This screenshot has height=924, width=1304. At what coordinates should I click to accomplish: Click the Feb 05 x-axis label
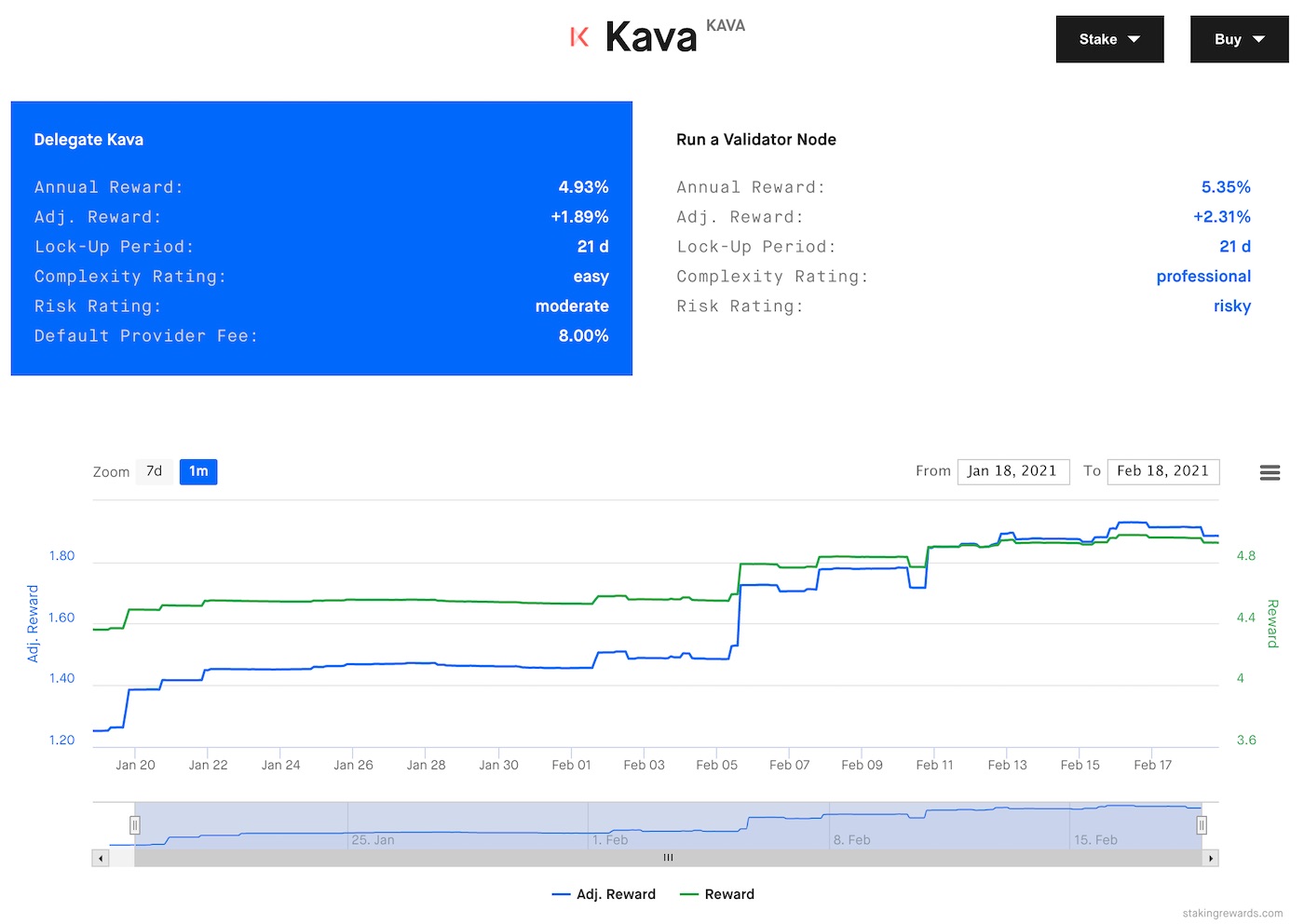(716, 765)
